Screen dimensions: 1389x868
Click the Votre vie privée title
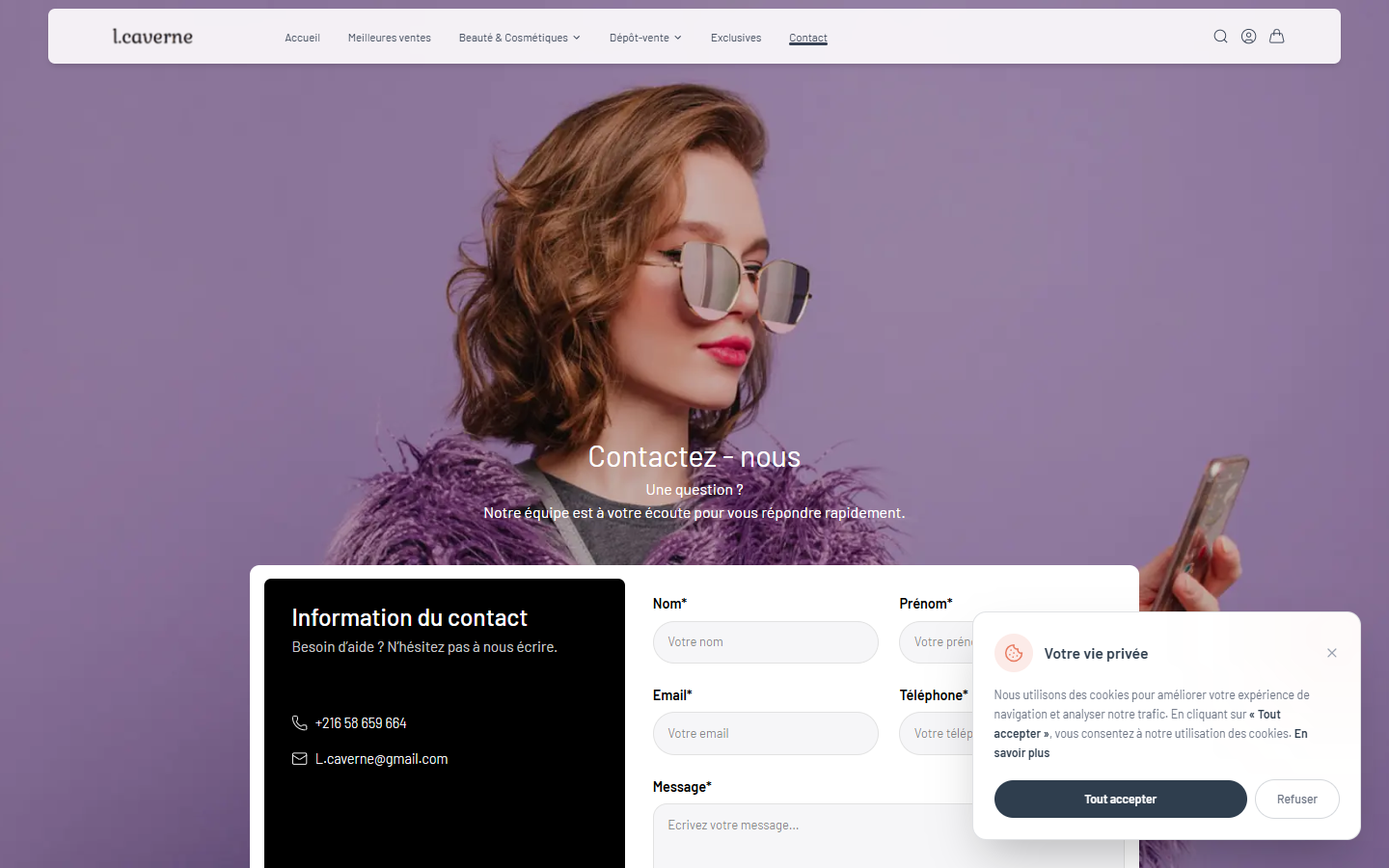click(1096, 653)
